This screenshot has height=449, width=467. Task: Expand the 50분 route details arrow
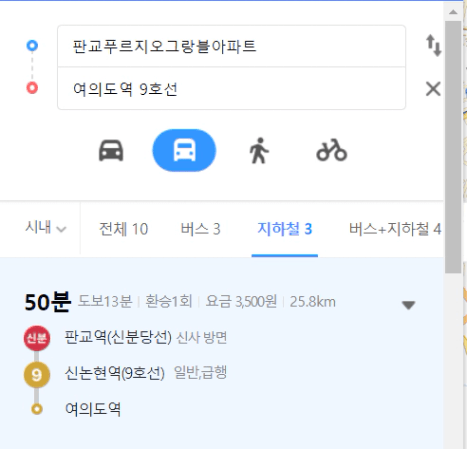tap(408, 305)
